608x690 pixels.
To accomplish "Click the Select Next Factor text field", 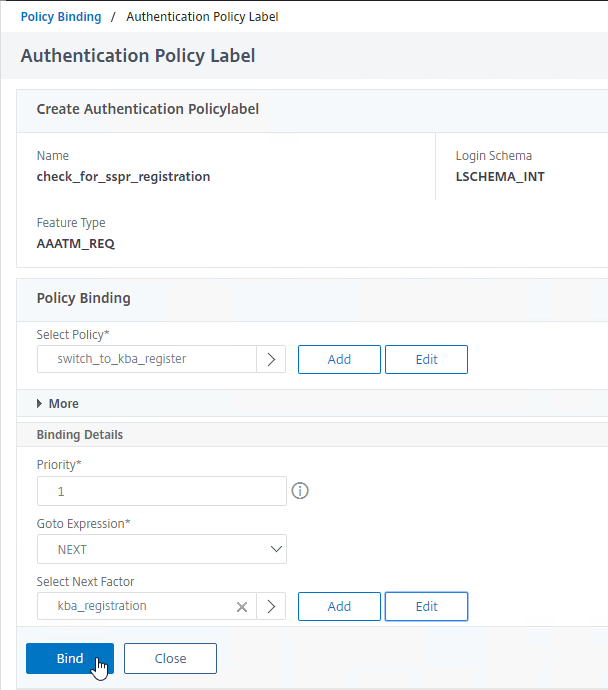I will coord(136,606).
